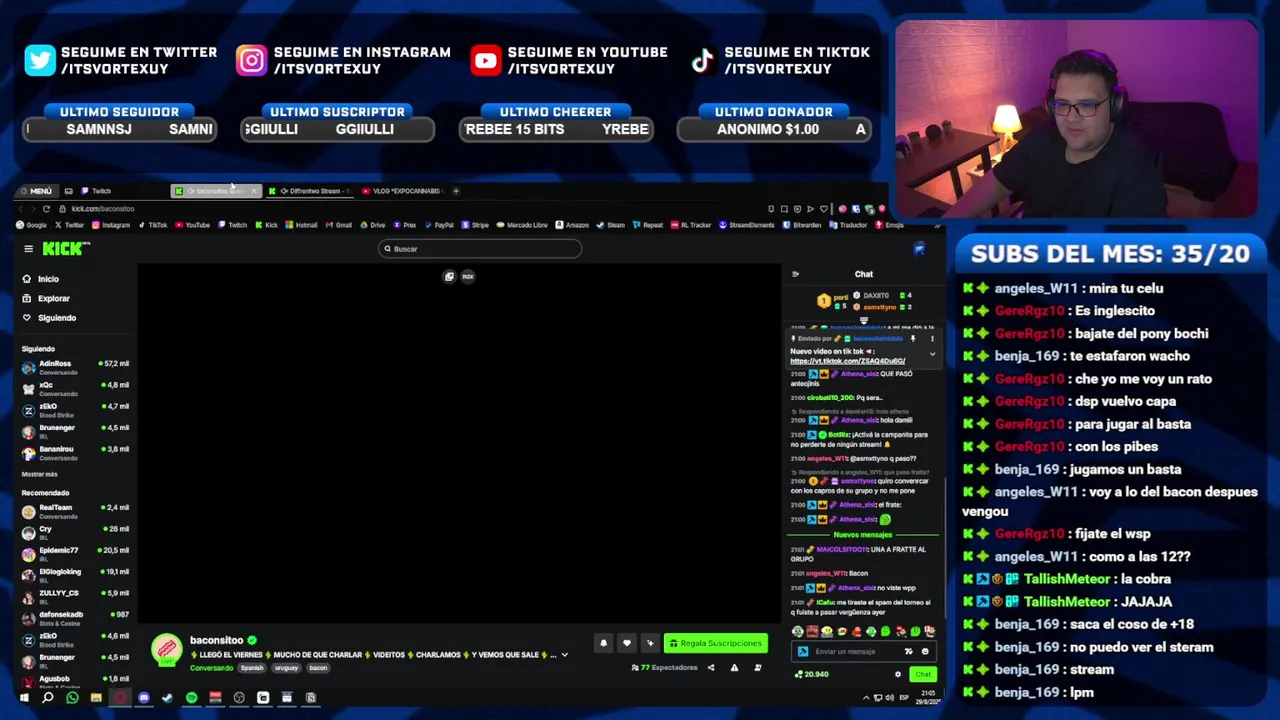The image size is (1280, 720).
Task: Switch to Diffrentwo Stream browser tab
Action: click(x=312, y=191)
